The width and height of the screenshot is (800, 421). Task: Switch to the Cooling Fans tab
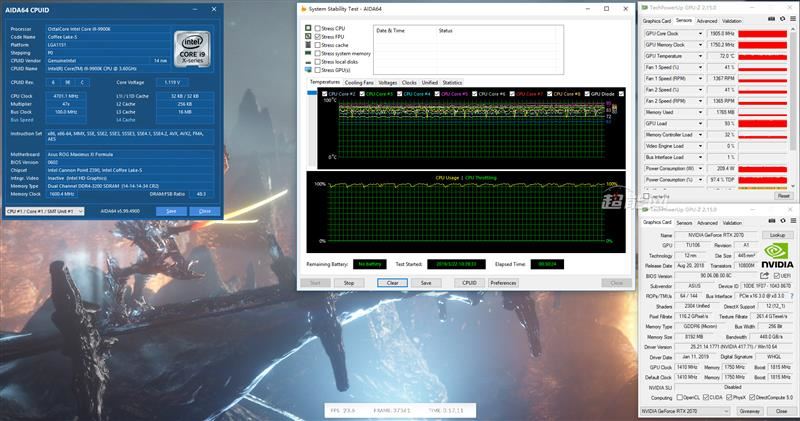[359, 82]
